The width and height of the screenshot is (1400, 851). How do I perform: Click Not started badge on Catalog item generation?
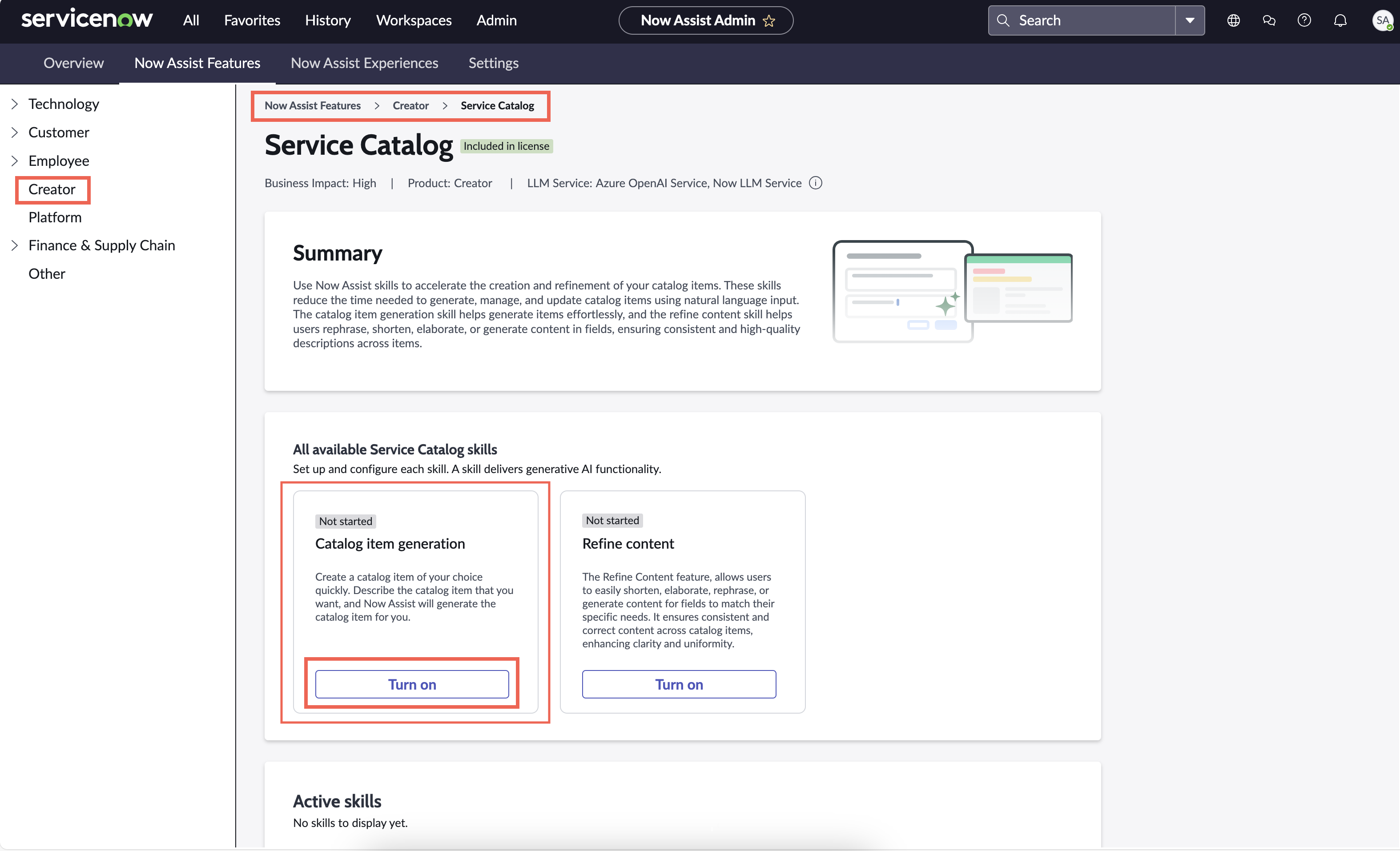[x=346, y=521]
